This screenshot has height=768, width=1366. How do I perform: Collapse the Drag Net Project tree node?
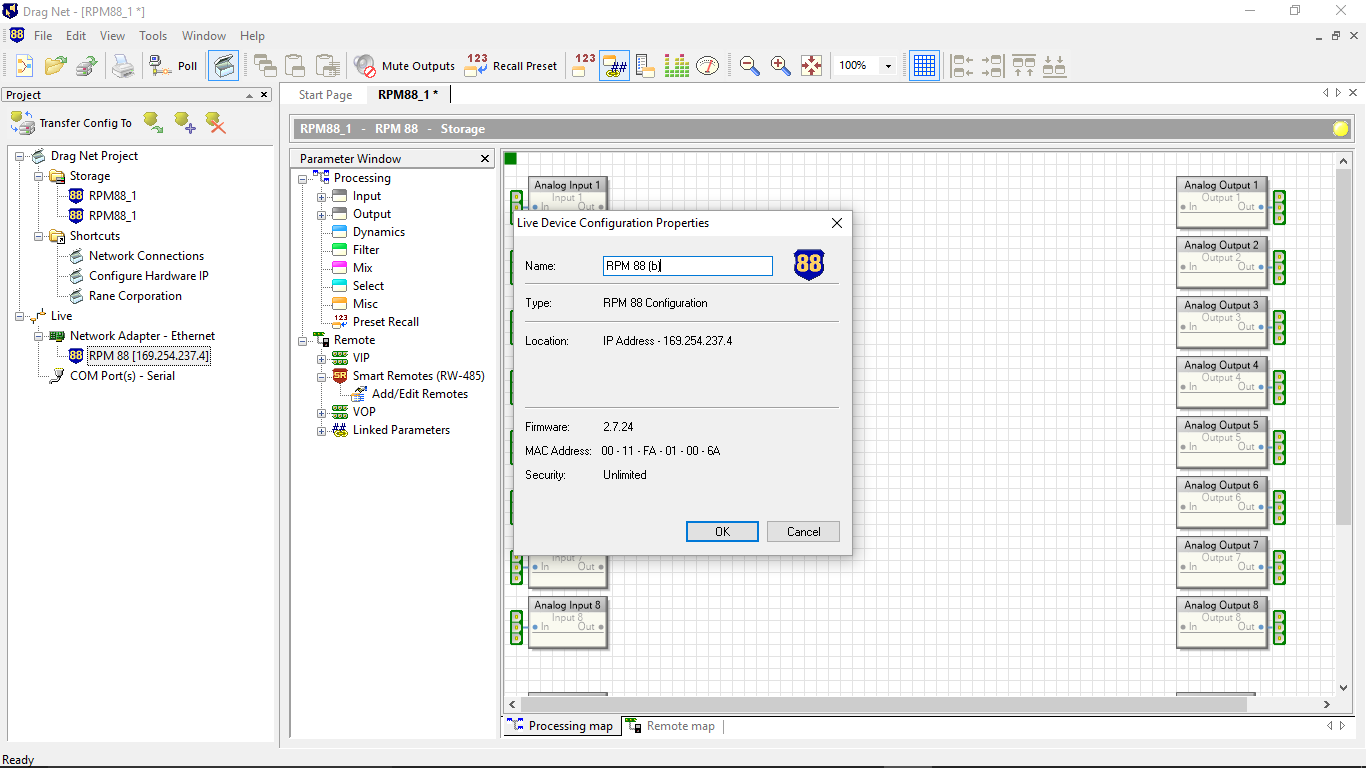[x=20, y=156]
